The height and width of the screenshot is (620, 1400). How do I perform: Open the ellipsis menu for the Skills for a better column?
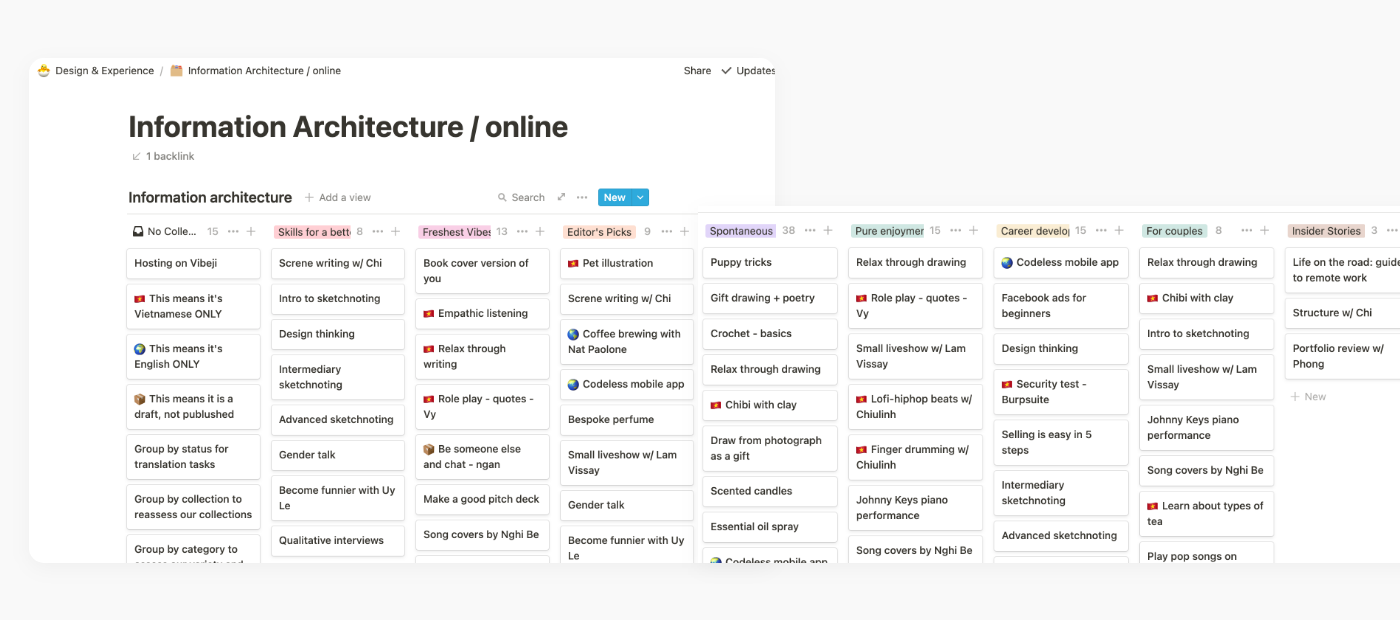click(x=378, y=232)
